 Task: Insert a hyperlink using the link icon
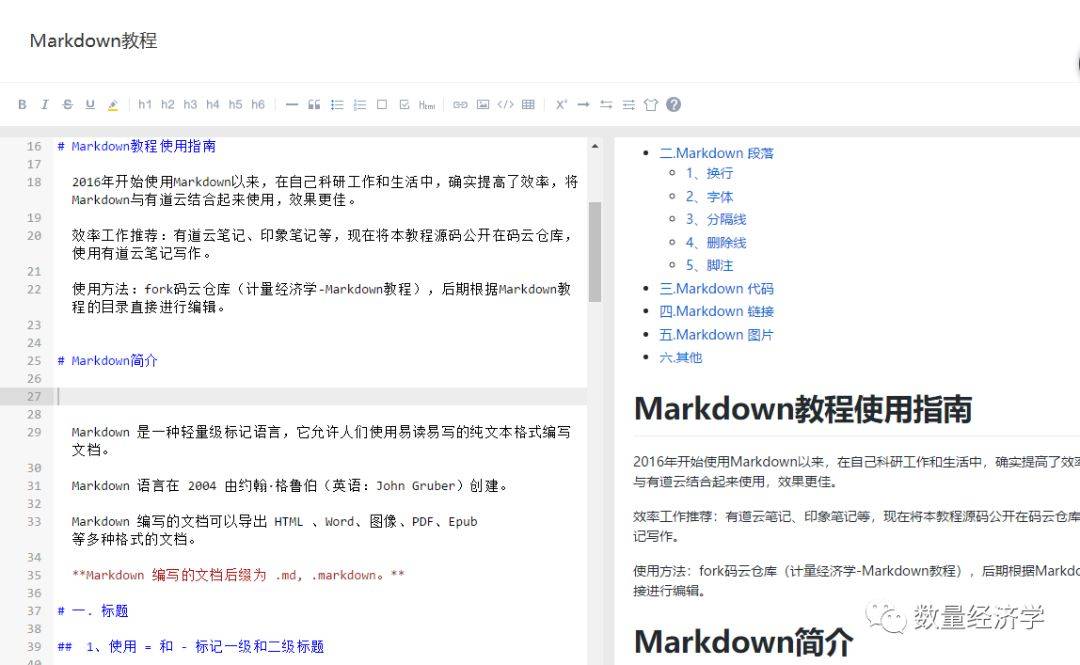460,104
